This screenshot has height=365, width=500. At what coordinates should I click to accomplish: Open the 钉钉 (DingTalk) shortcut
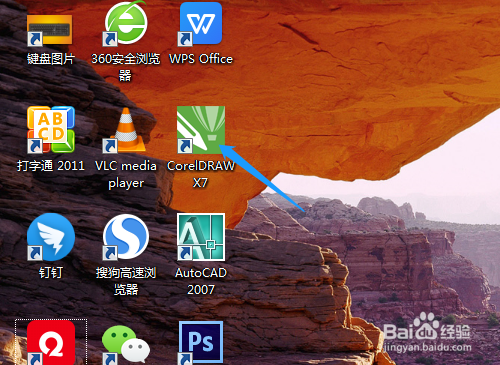(x=51, y=237)
